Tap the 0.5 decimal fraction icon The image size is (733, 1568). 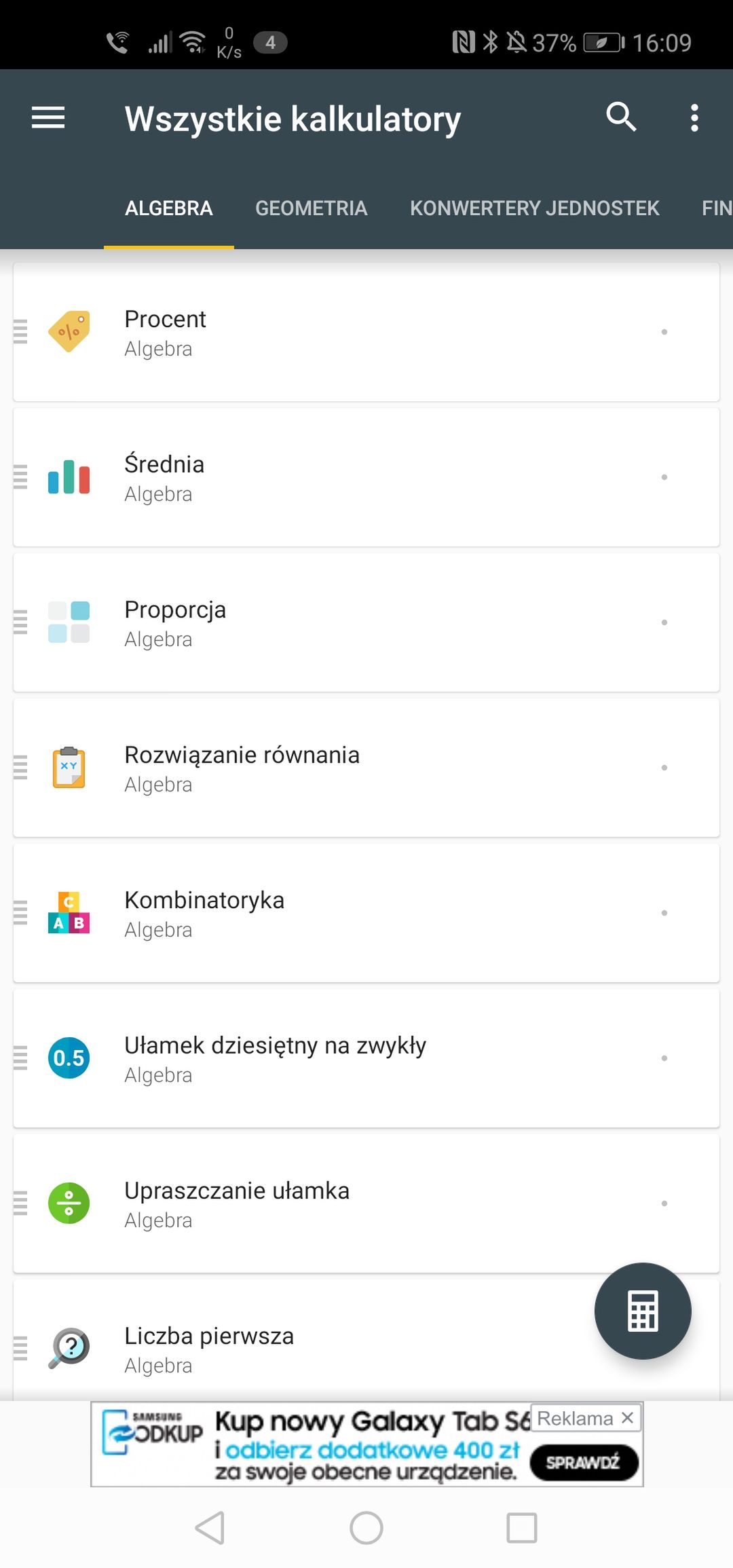(69, 1058)
